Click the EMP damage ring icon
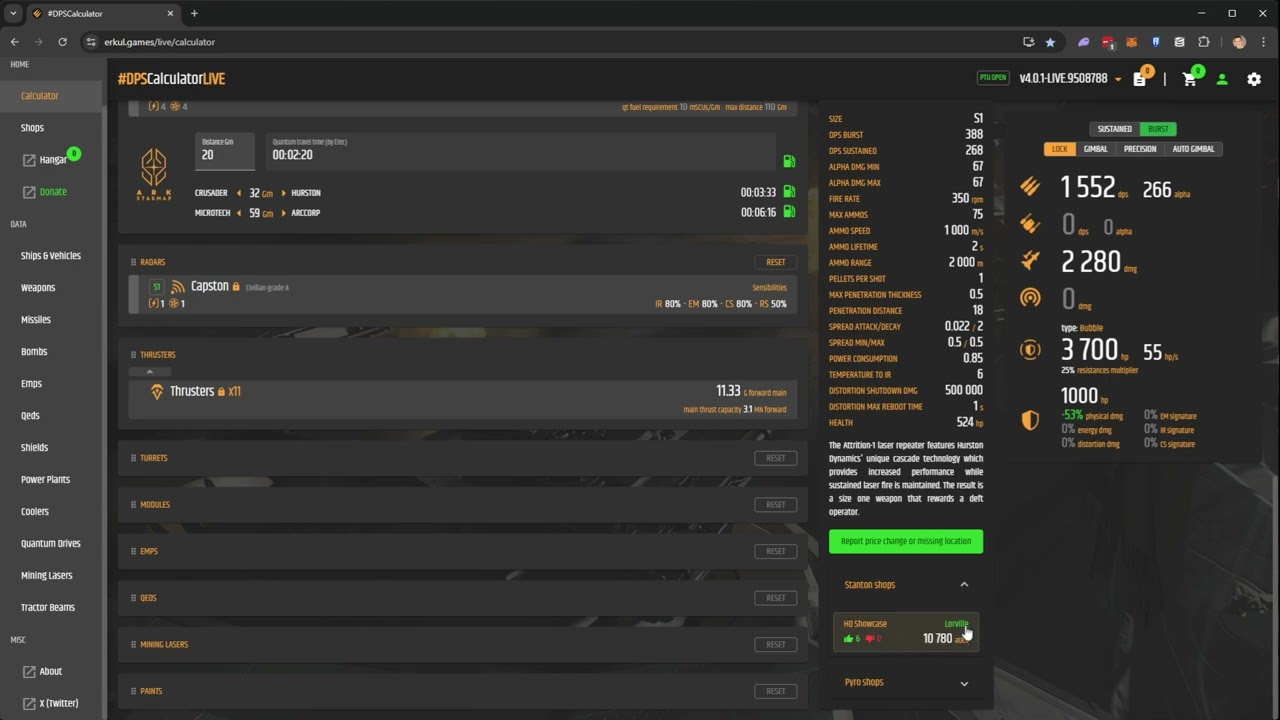This screenshot has width=1280, height=720. pyautogui.click(x=1030, y=297)
